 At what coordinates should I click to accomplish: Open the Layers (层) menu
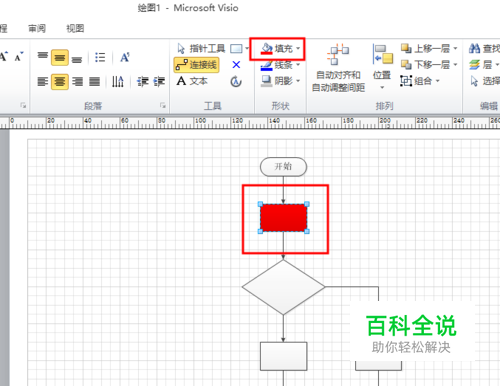point(483,65)
